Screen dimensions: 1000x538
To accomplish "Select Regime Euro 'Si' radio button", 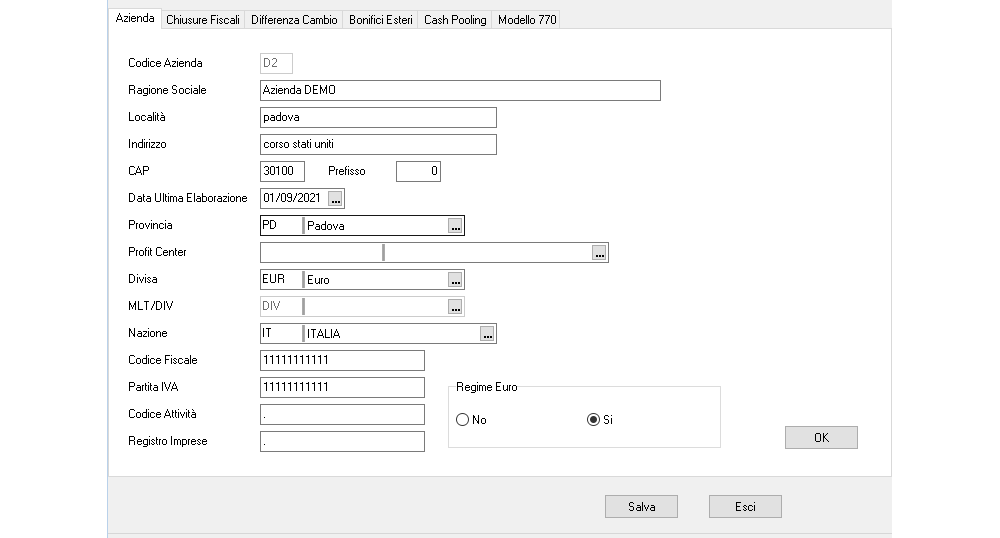I will tap(593, 420).
